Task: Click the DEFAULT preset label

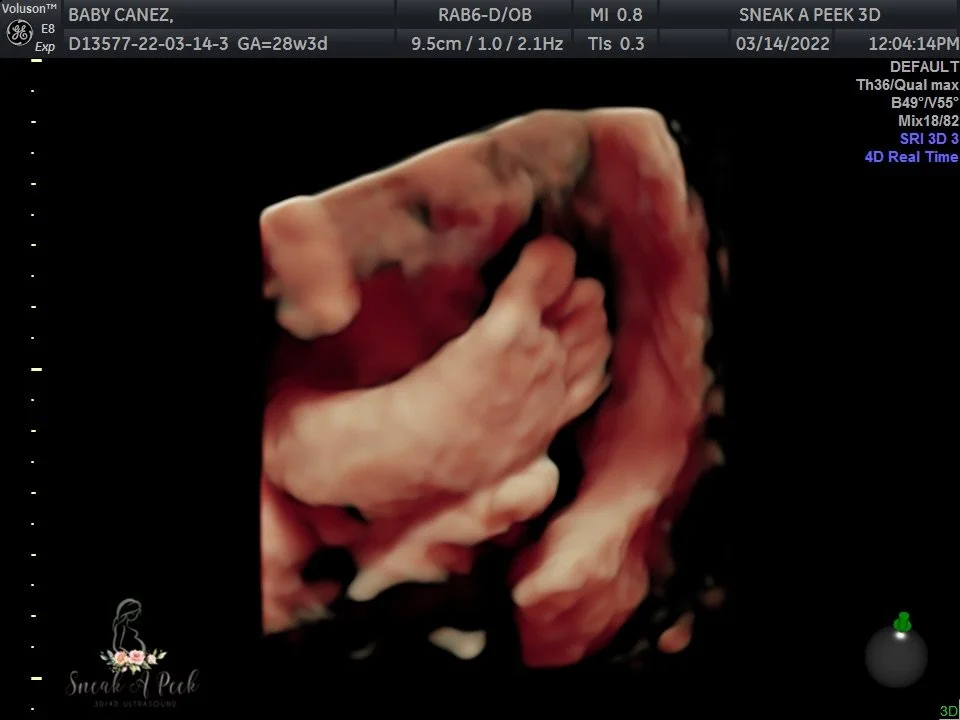Action: point(924,67)
